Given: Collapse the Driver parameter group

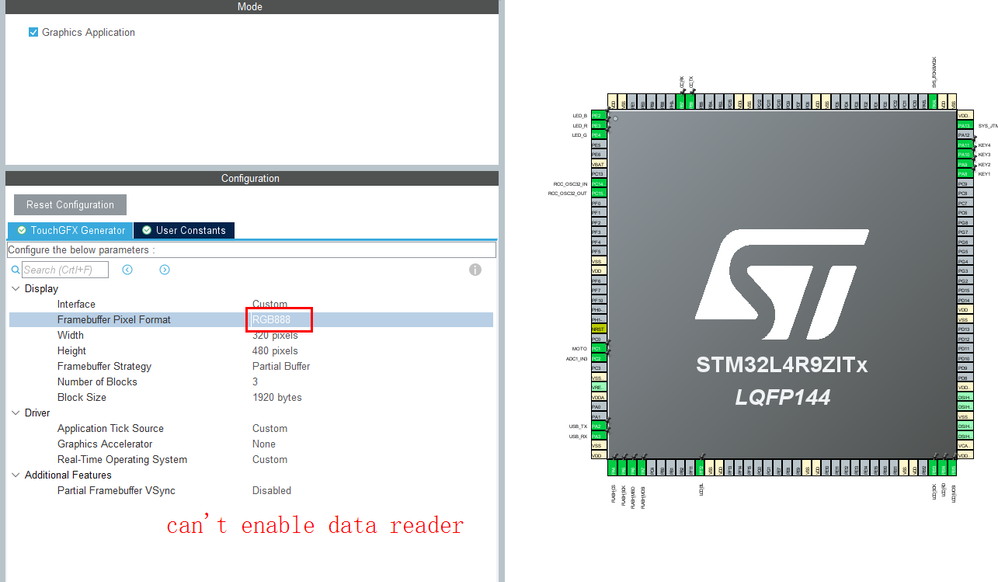Looking at the screenshot, I should 16,413.
